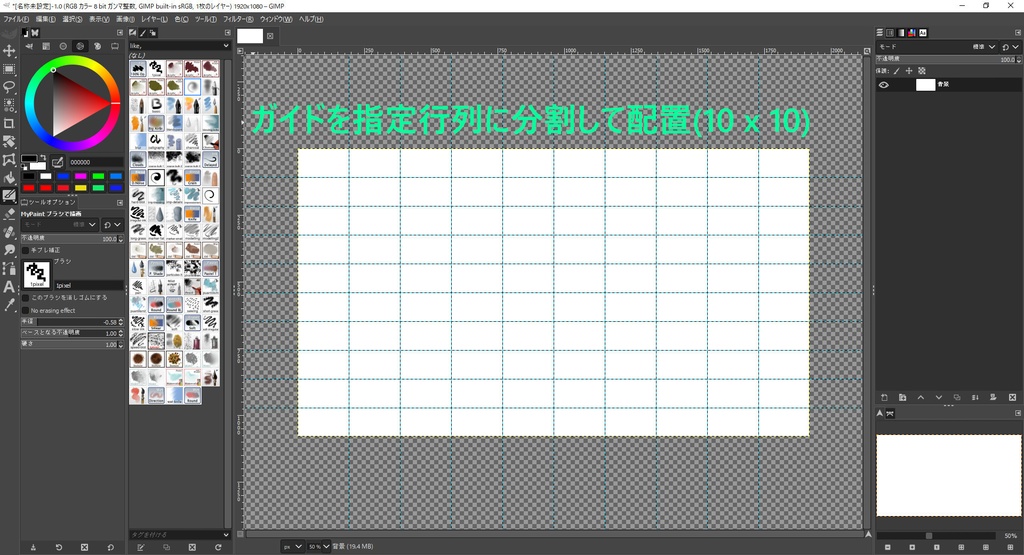Select the Unified Transform tool
The width and height of the screenshot is (1024, 555).
(x=9, y=142)
